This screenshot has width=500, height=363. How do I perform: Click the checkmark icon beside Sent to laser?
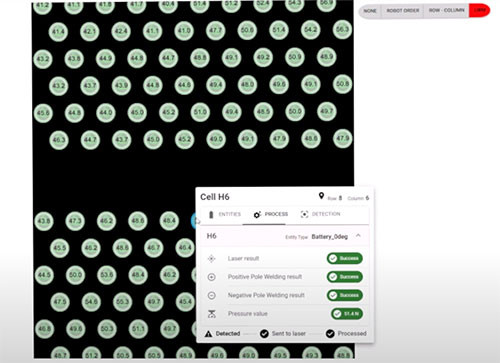tap(264, 334)
